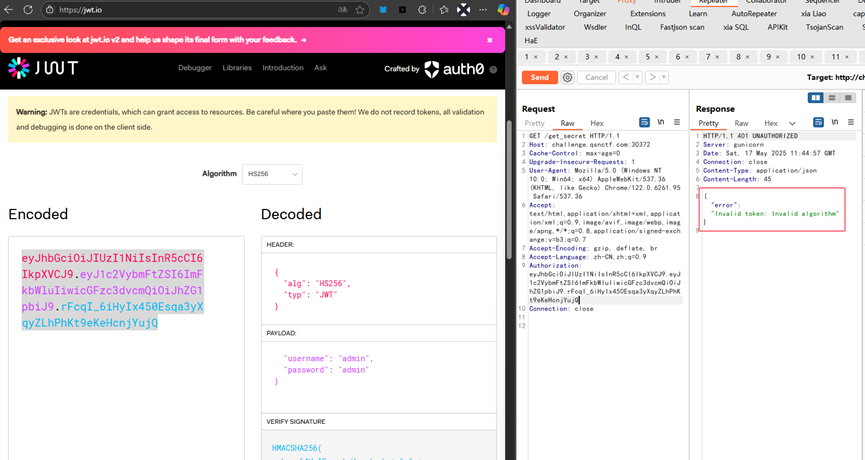This screenshot has width=865, height=460.
Task: Click the encoded JWT token text area
Action: (126, 347)
